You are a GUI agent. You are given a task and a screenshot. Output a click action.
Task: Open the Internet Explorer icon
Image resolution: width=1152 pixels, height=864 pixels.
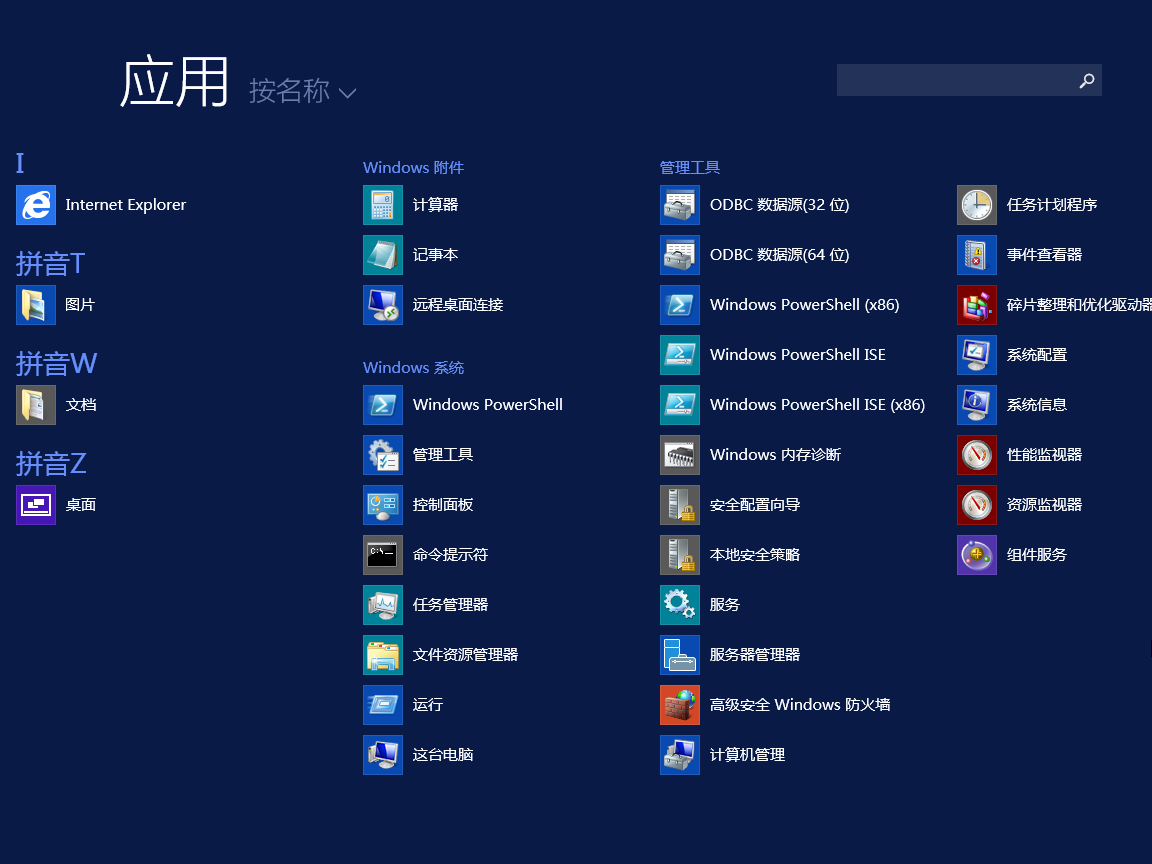coord(36,205)
